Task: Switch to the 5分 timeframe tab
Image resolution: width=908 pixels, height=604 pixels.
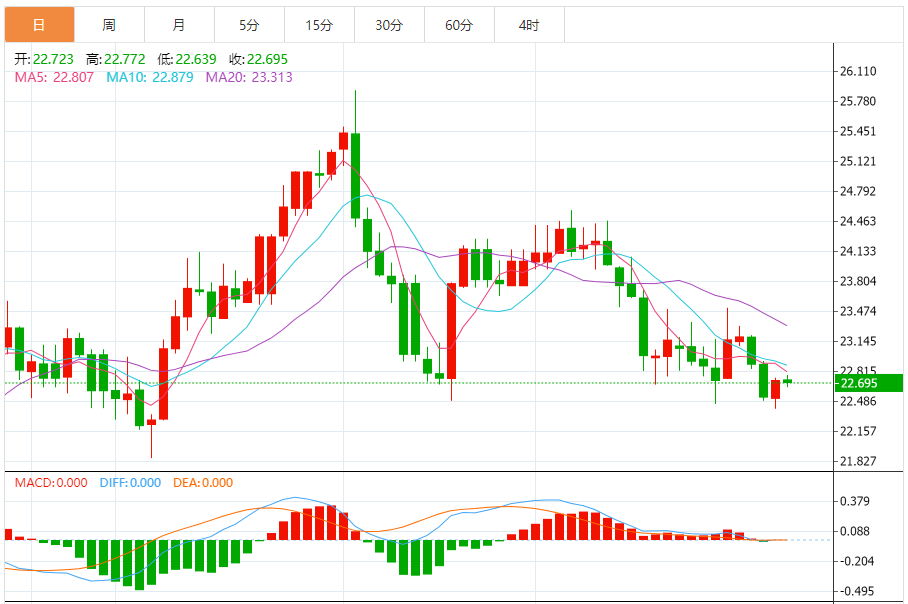Action: coord(250,25)
